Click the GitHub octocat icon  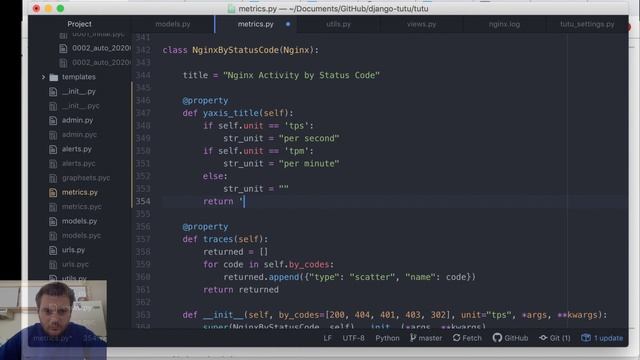pyautogui.click(x=497, y=338)
